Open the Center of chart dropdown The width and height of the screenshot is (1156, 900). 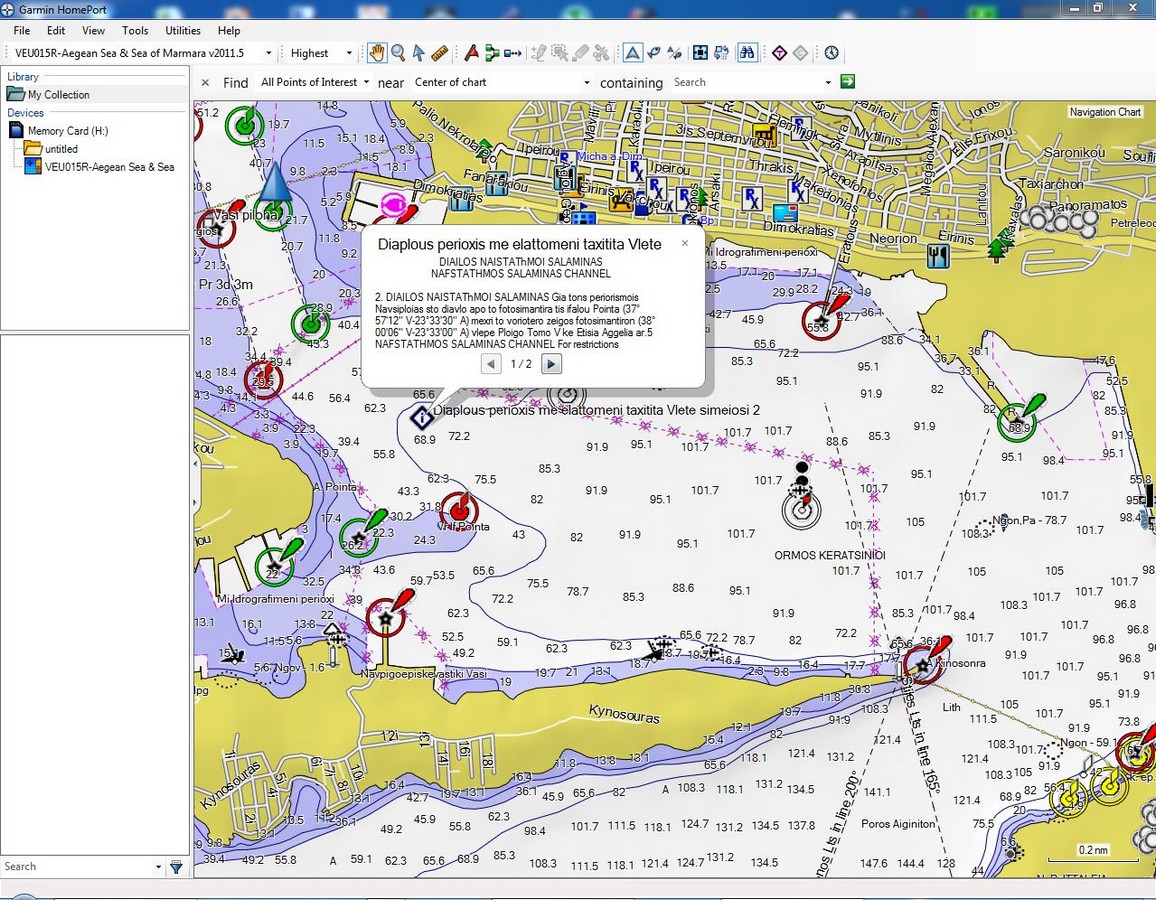[501, 82]
